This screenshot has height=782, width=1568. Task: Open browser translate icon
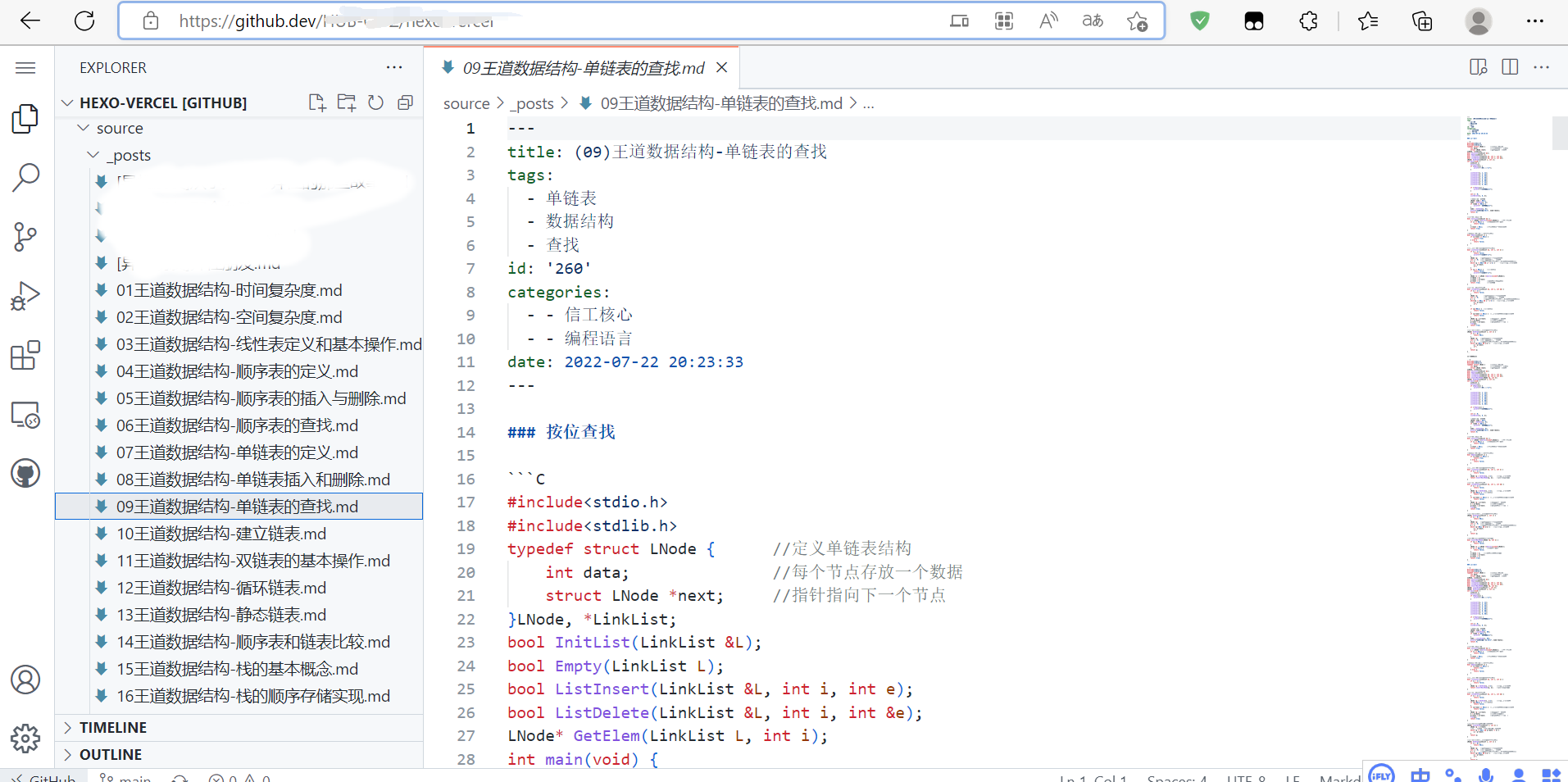point(1093,21)
